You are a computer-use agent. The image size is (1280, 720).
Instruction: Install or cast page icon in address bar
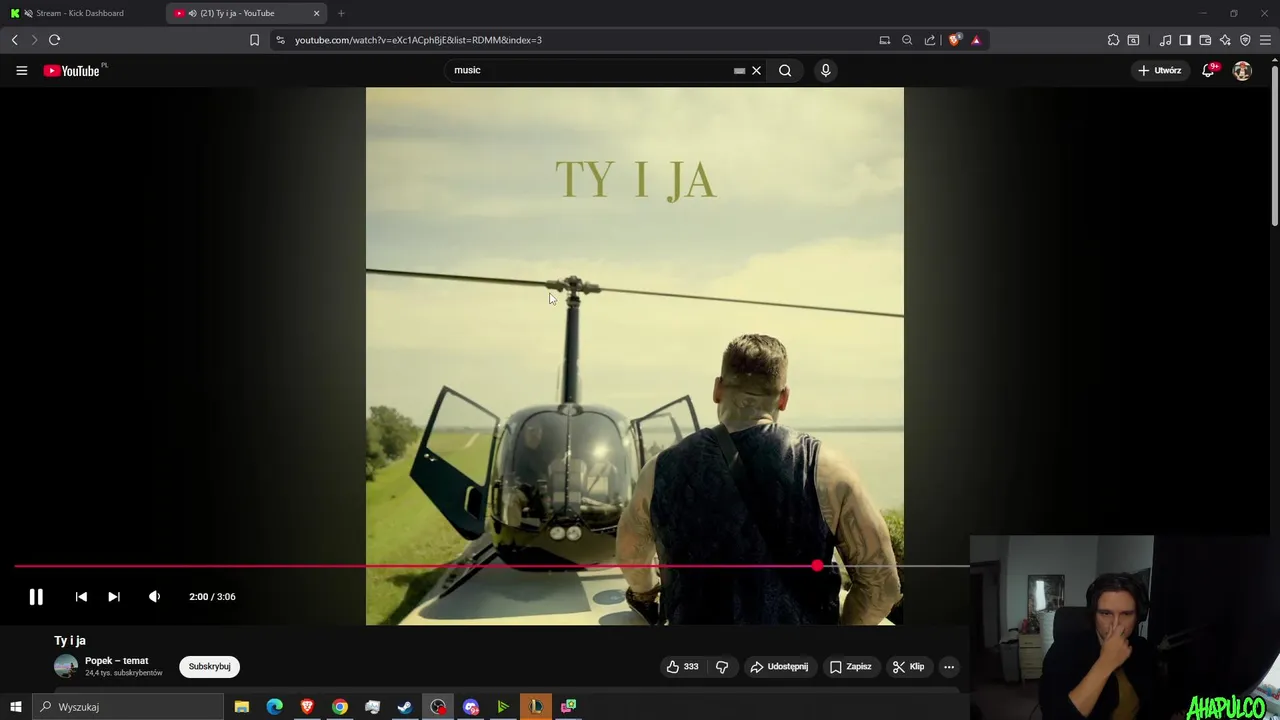[884, 40]
